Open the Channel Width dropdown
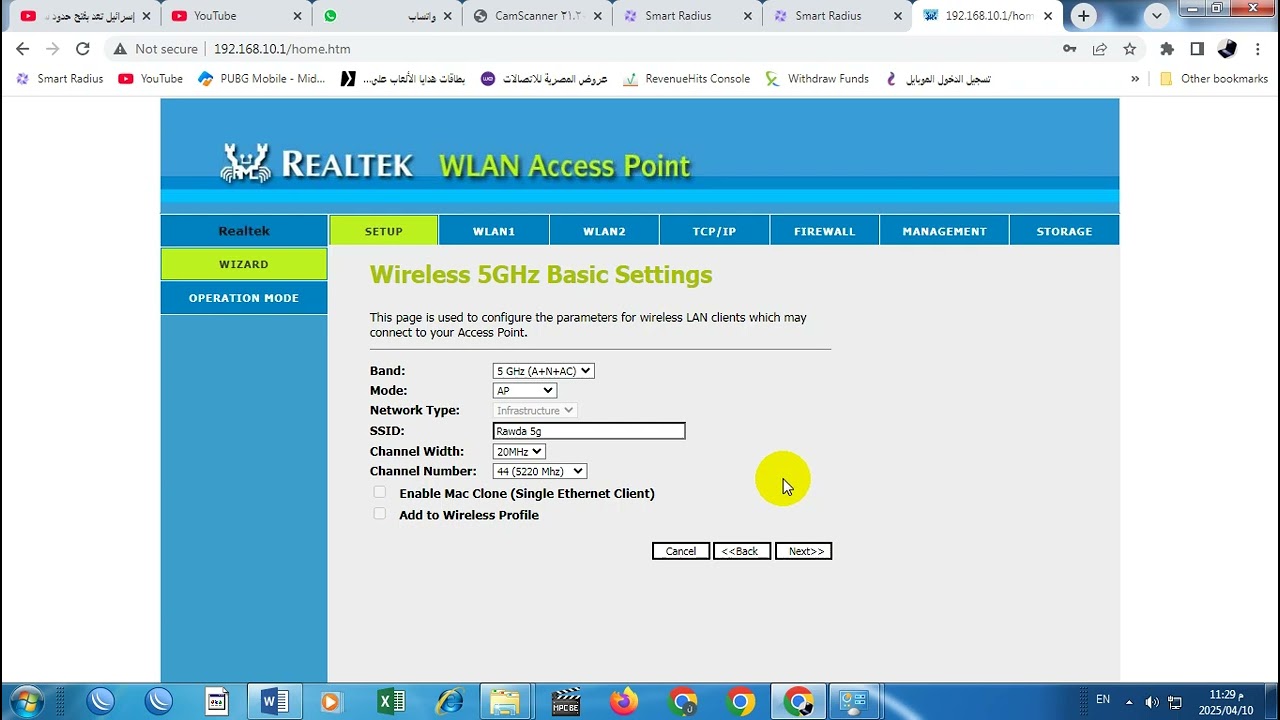Image resolution: width=1280 pixels, height=720 pixels. tap(519, 452)
